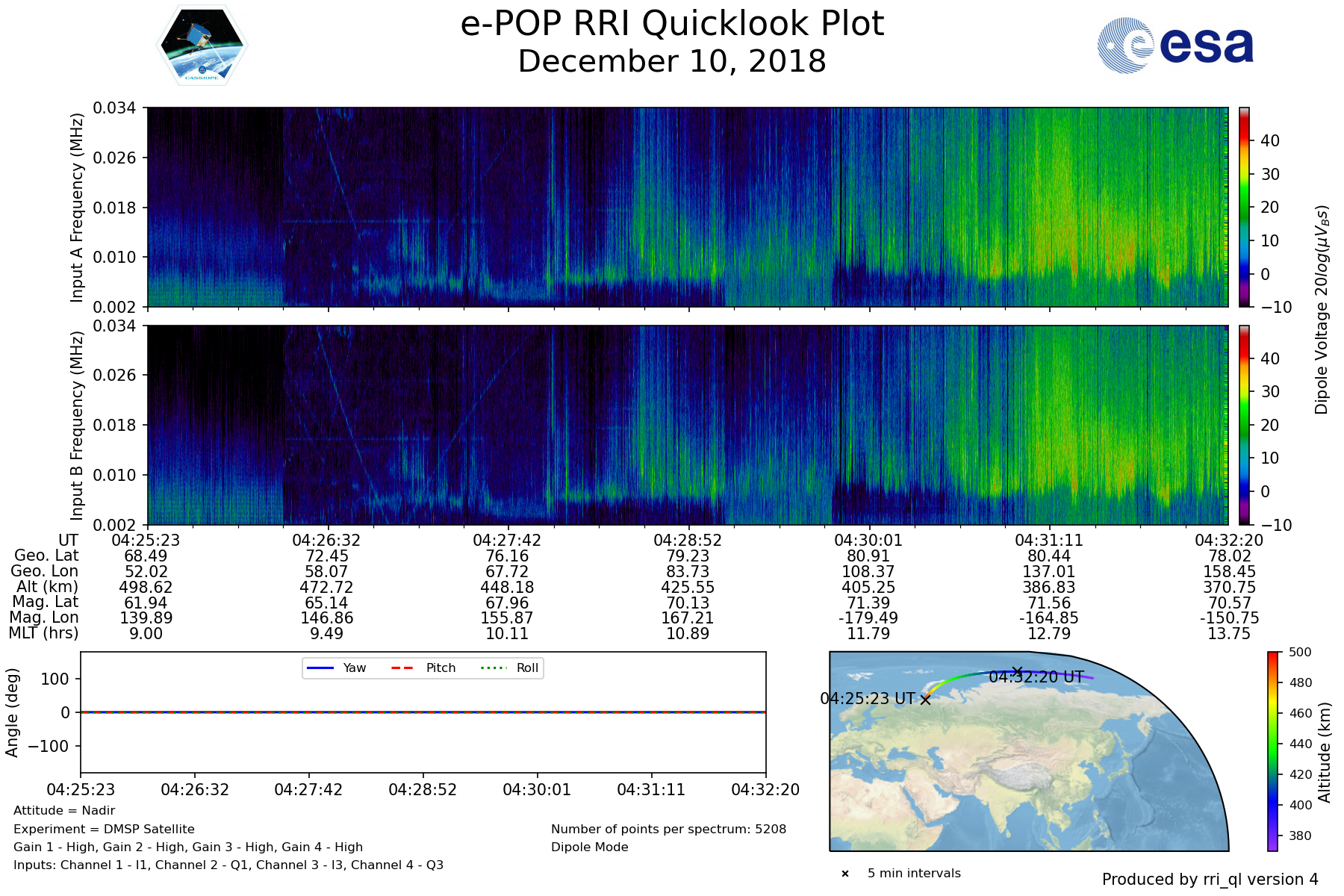Click the Input A dipole voltage colorbar
Screen dimensions: 1344x896
[1245, 207]
